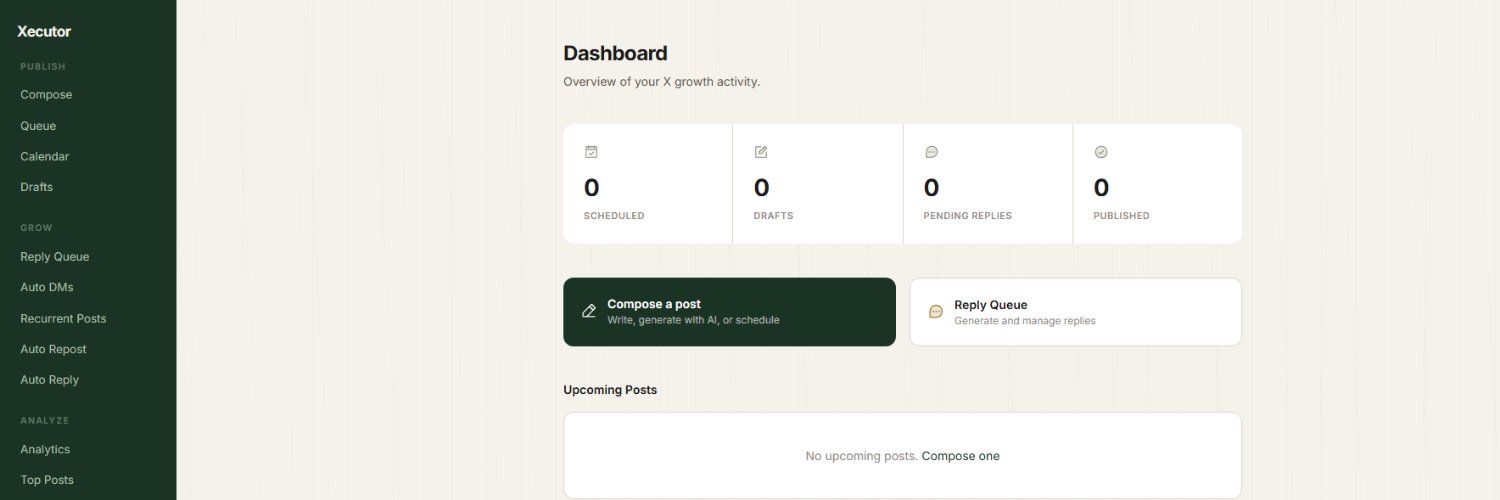Click the pen icon on Compose a post
The width and height of the screenshot is (1500, 500).
589,311
